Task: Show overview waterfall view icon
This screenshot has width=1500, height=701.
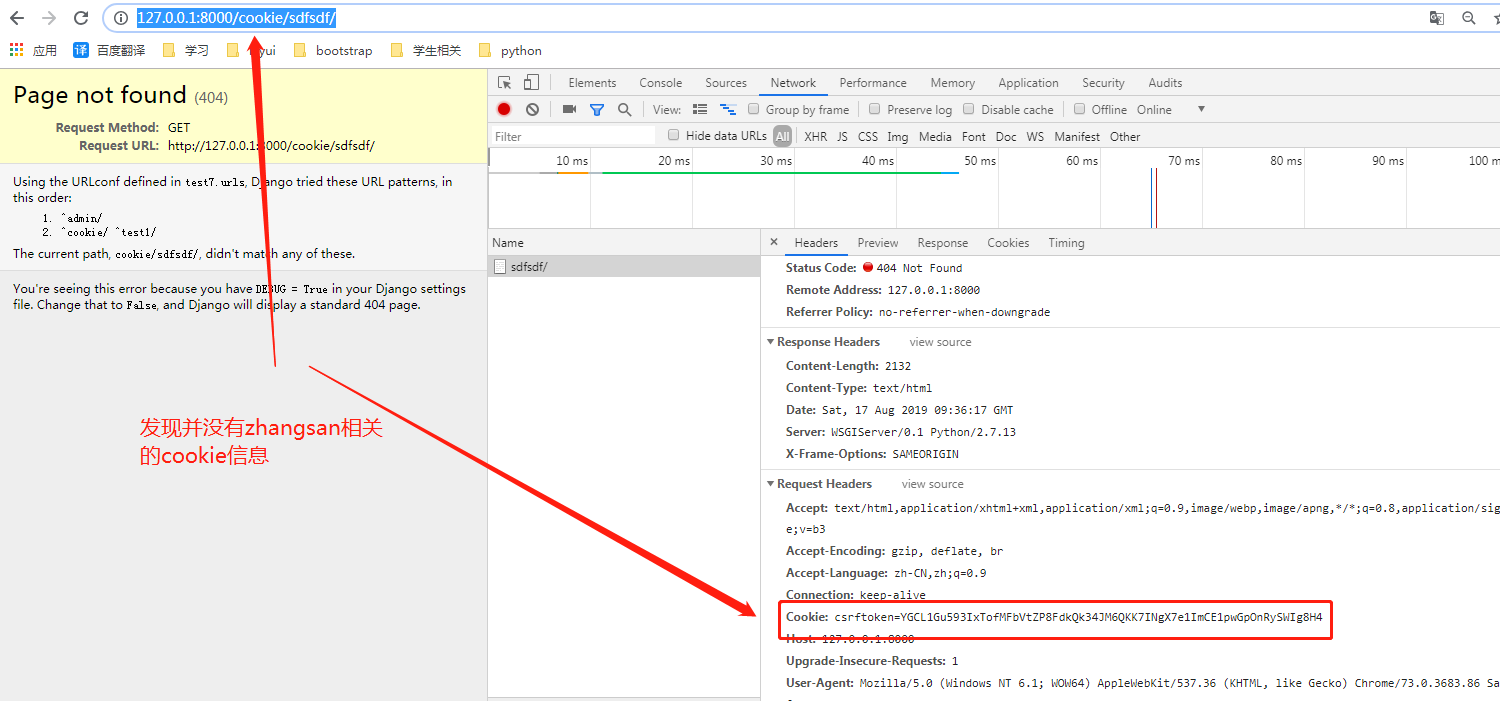Action: click(728, 109)
